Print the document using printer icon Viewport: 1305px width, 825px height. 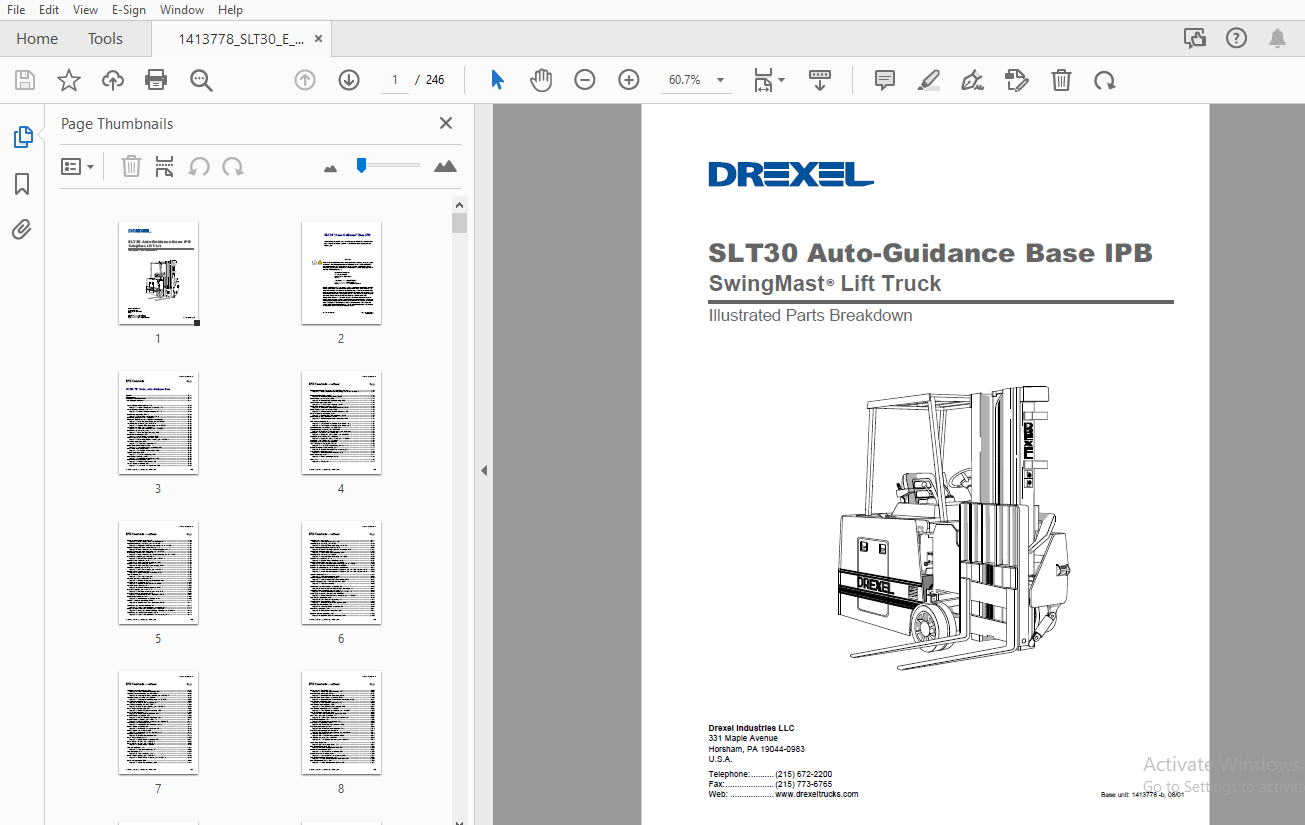pos(156,80)
